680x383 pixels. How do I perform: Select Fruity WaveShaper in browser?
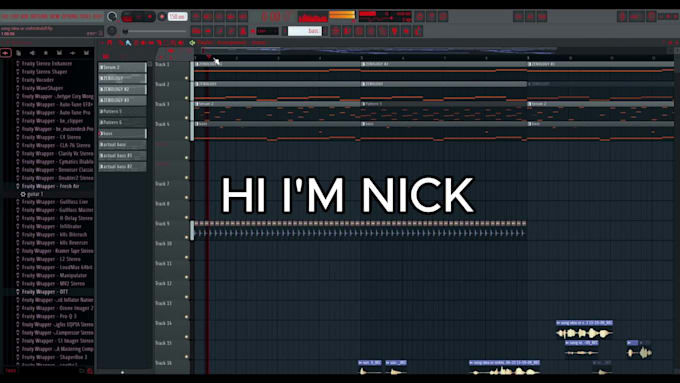click(x=42, y=88)
